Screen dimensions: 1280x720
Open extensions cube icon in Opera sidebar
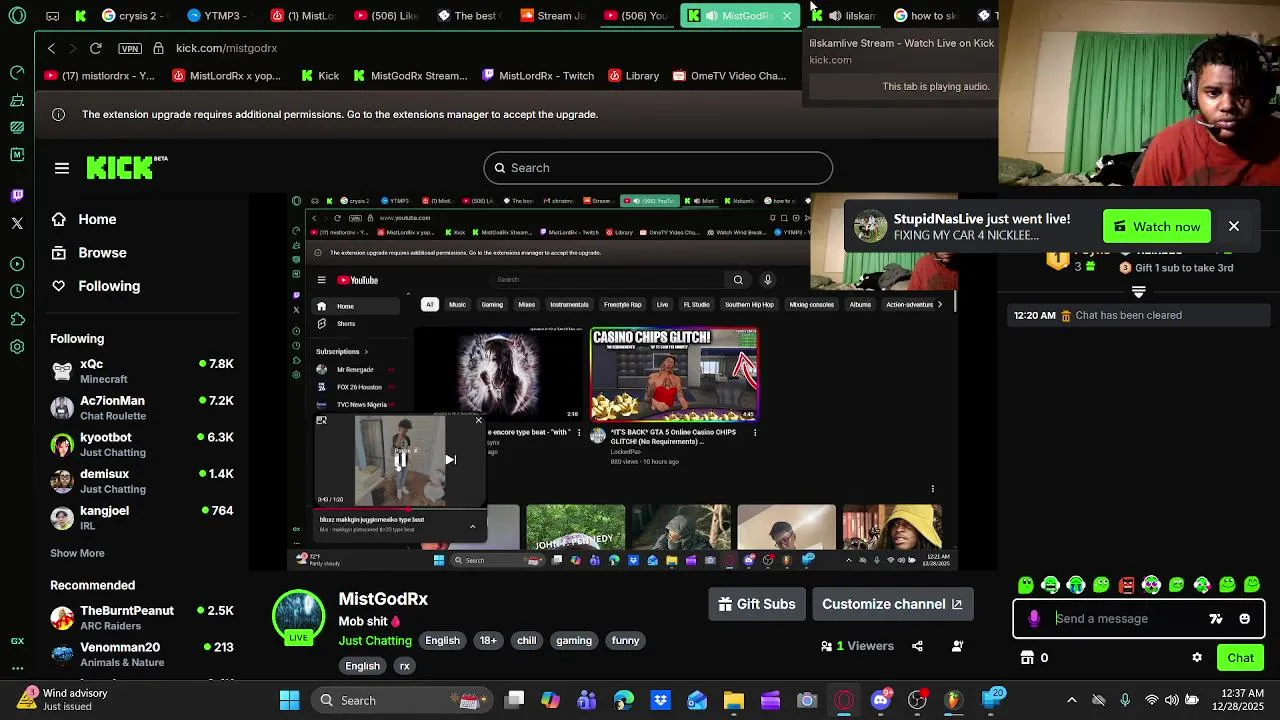[x=17, y=319]
